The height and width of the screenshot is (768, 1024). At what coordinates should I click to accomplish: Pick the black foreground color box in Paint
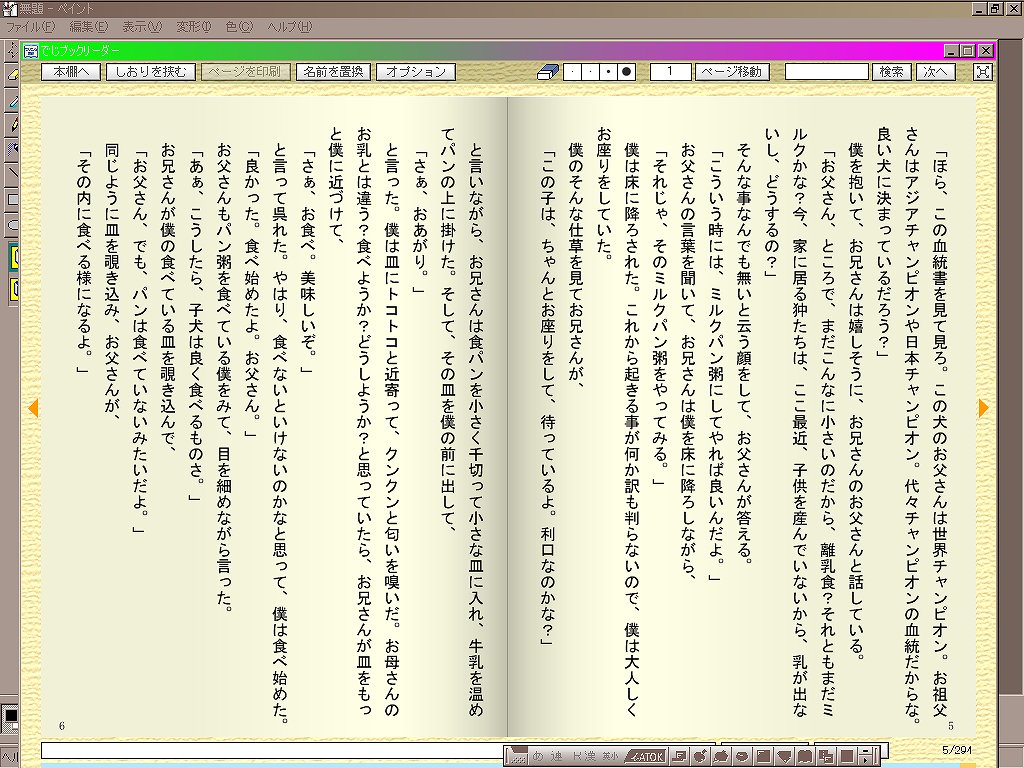coord(10,716)
